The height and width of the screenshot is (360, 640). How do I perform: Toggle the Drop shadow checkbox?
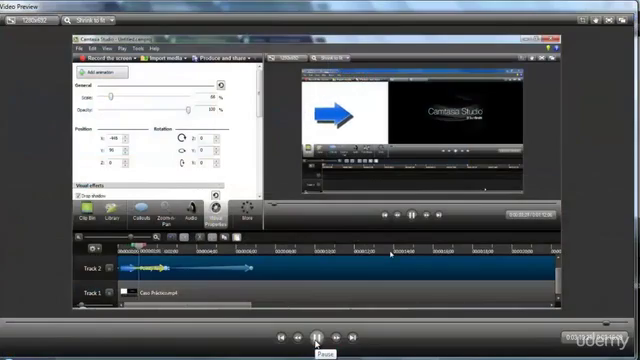tap(78, 196)
